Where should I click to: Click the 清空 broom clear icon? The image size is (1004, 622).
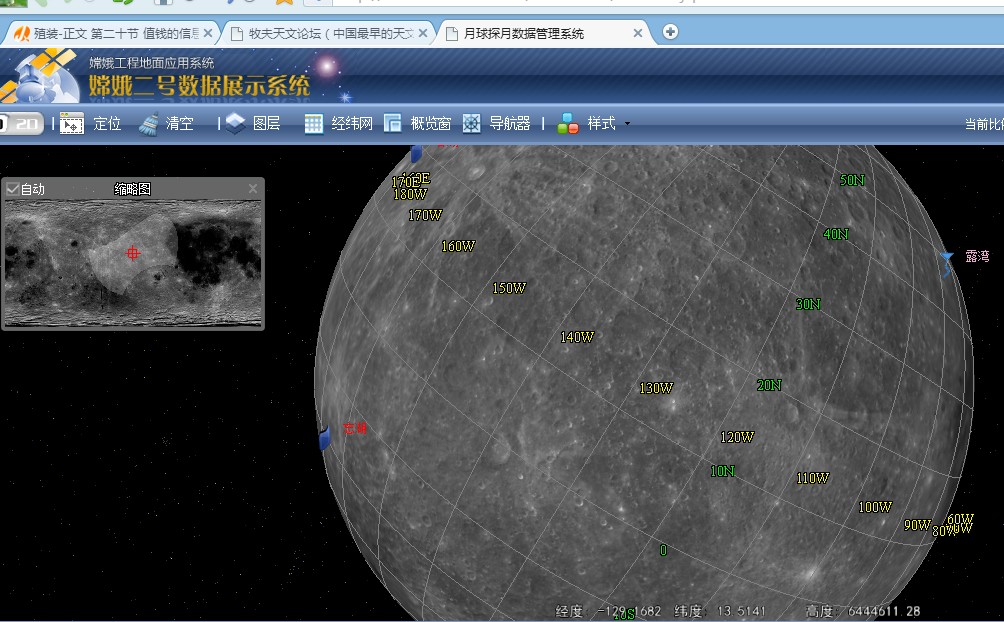[x=149, y=124]
